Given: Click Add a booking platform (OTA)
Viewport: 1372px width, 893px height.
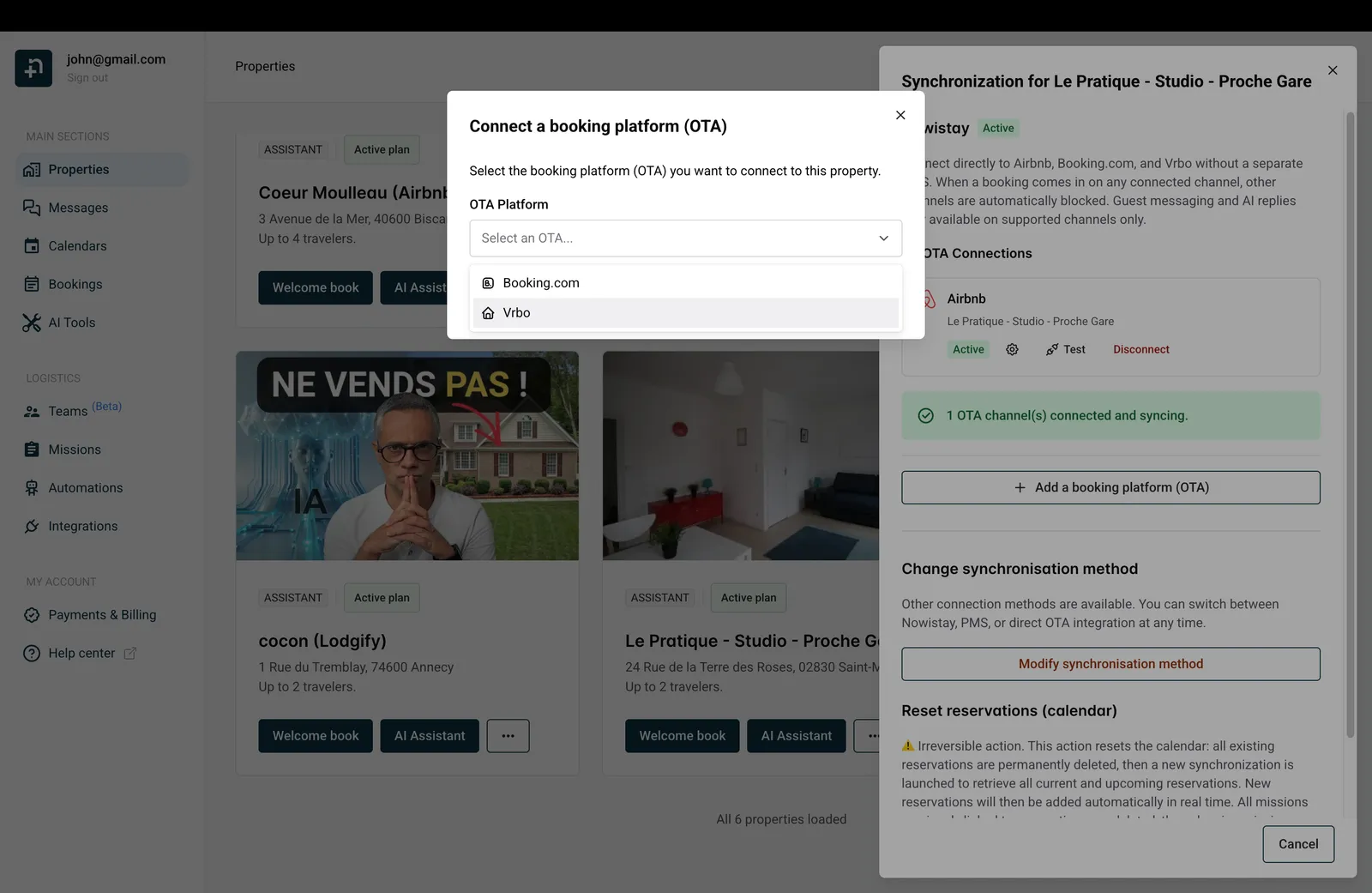Looking at the screenshot, I should (1110, 487).
